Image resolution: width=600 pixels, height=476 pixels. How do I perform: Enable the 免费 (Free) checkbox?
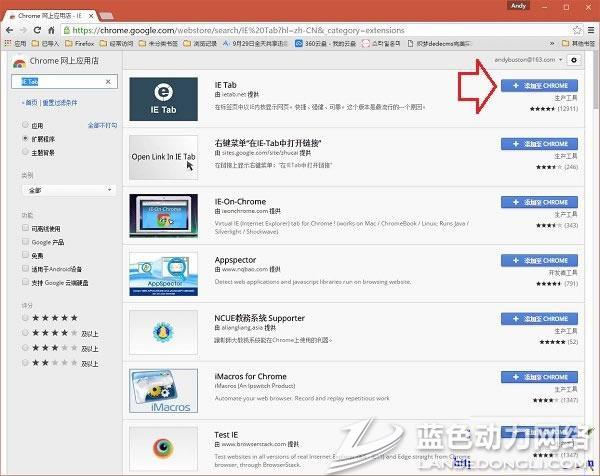(24, 255)
